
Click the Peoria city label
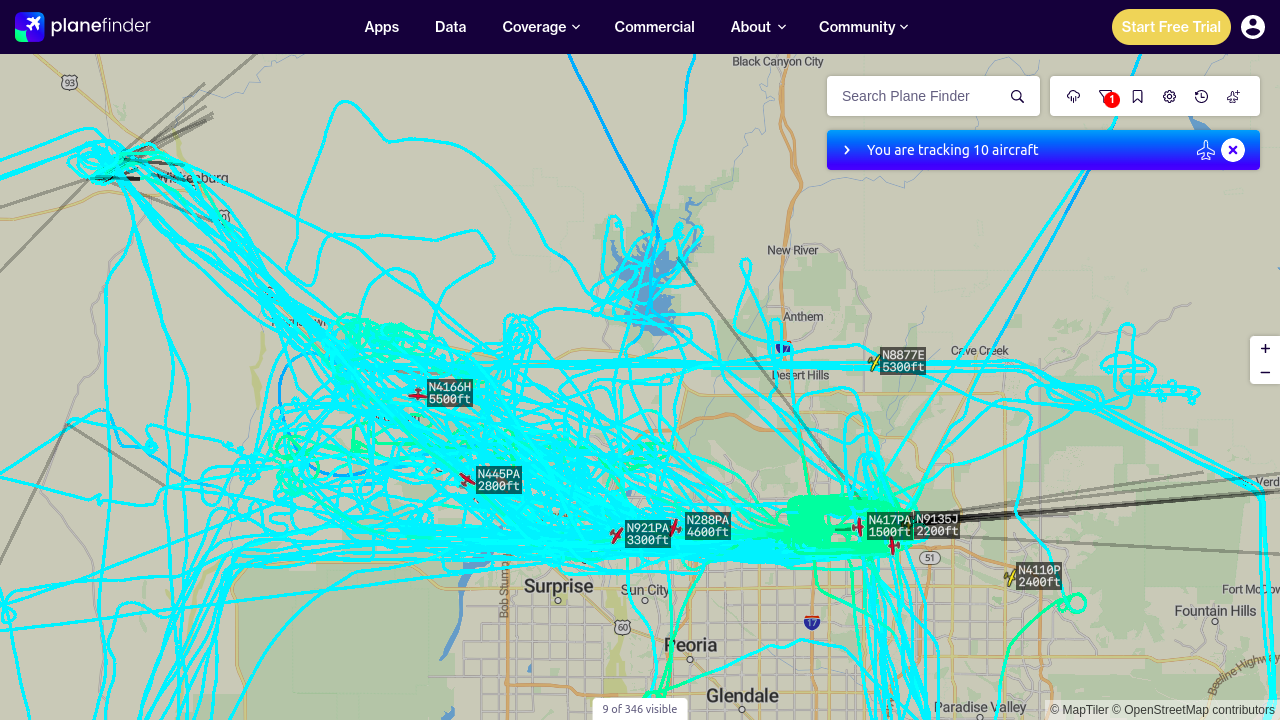click(691, 645)
